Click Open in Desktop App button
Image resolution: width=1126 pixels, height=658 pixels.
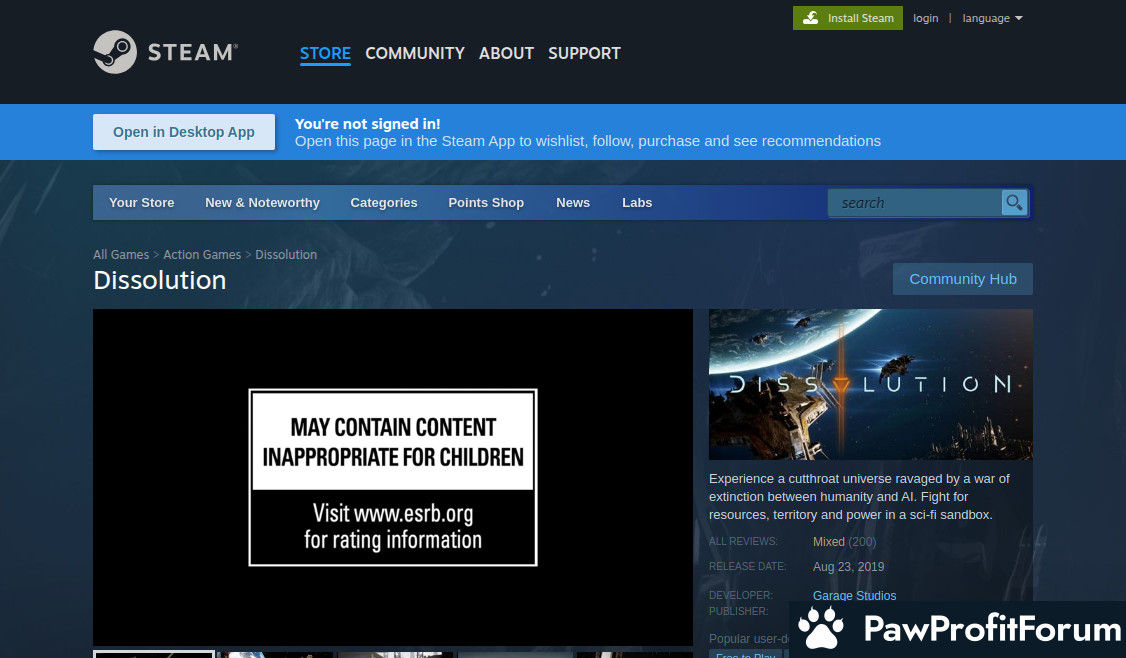pos(184,132)
